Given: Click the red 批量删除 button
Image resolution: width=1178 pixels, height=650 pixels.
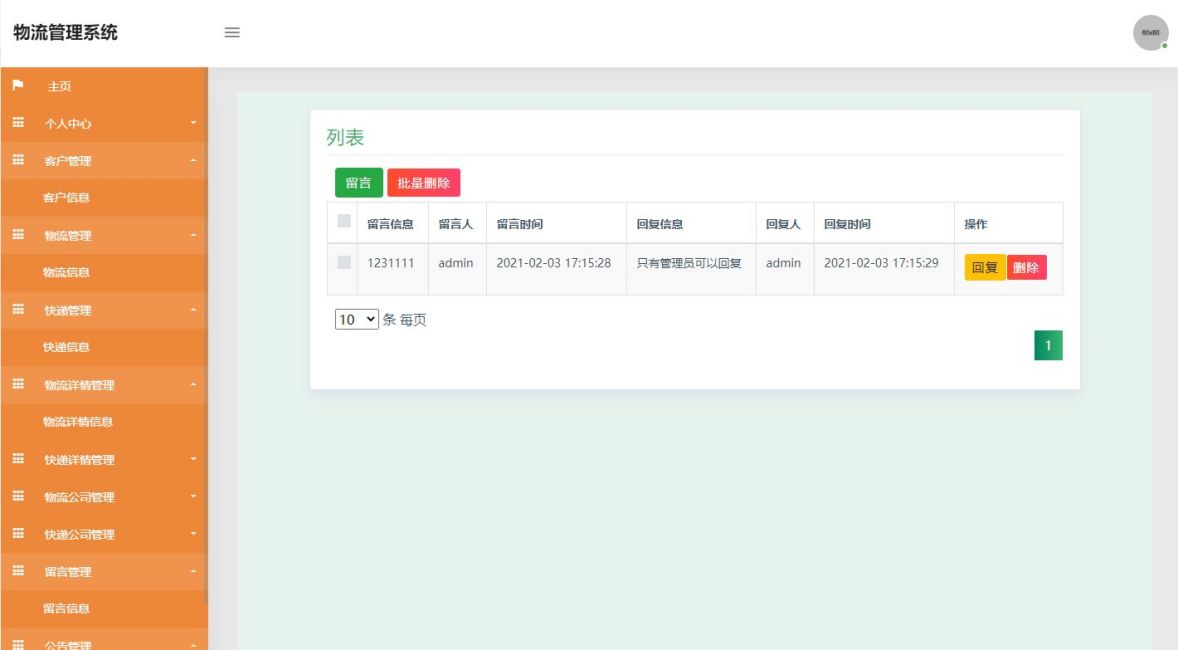Looking at the screenshot, I should tap(424, 183).
